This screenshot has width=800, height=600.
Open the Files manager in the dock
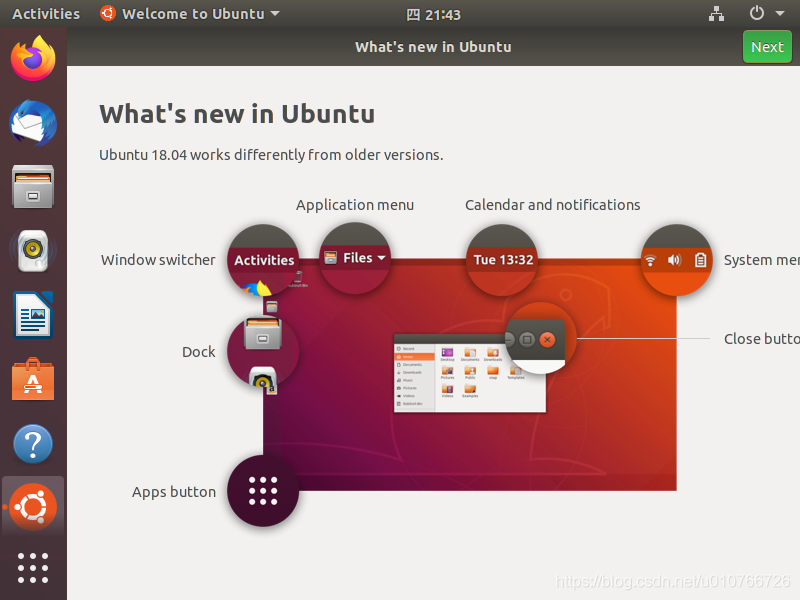point(33,186)
